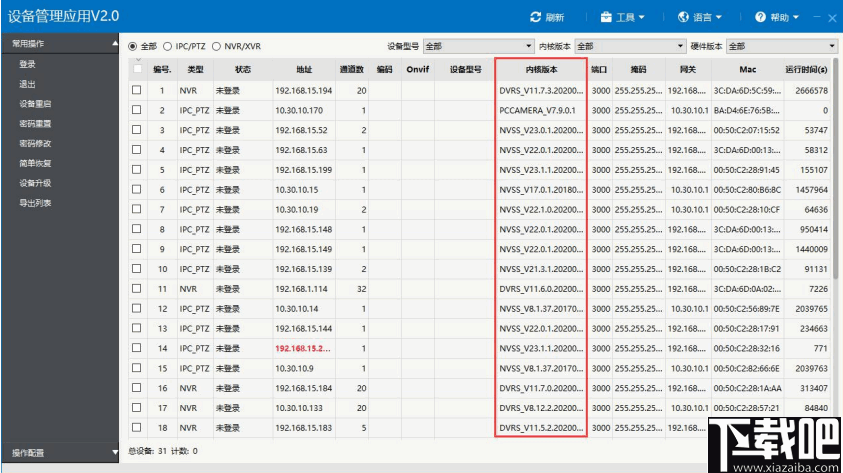Click the red address 192.168.15.2... cell

tap(303, 348)
